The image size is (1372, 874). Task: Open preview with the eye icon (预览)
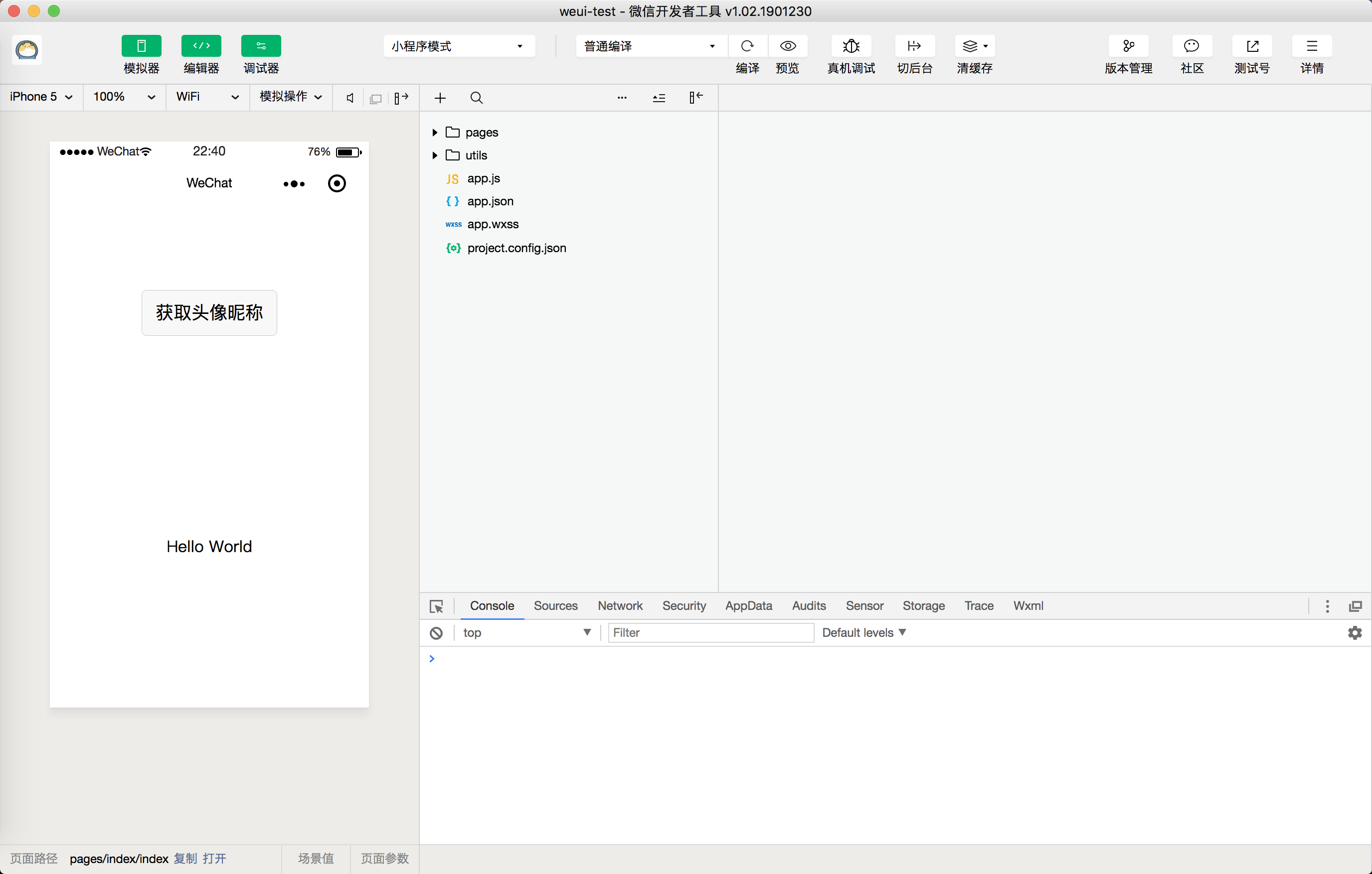(x=787, y=46)
